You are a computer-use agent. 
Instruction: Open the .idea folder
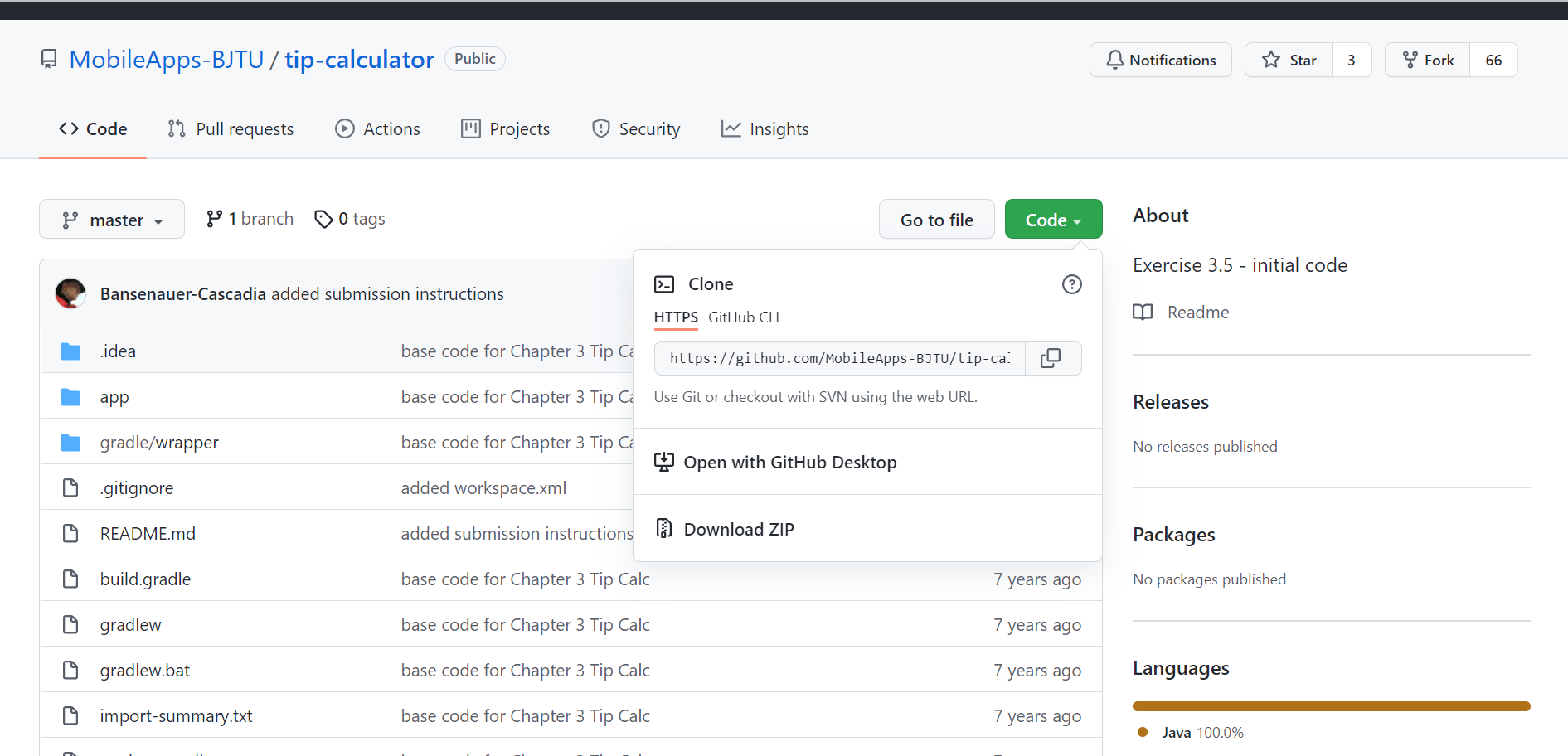click(118, 351)
